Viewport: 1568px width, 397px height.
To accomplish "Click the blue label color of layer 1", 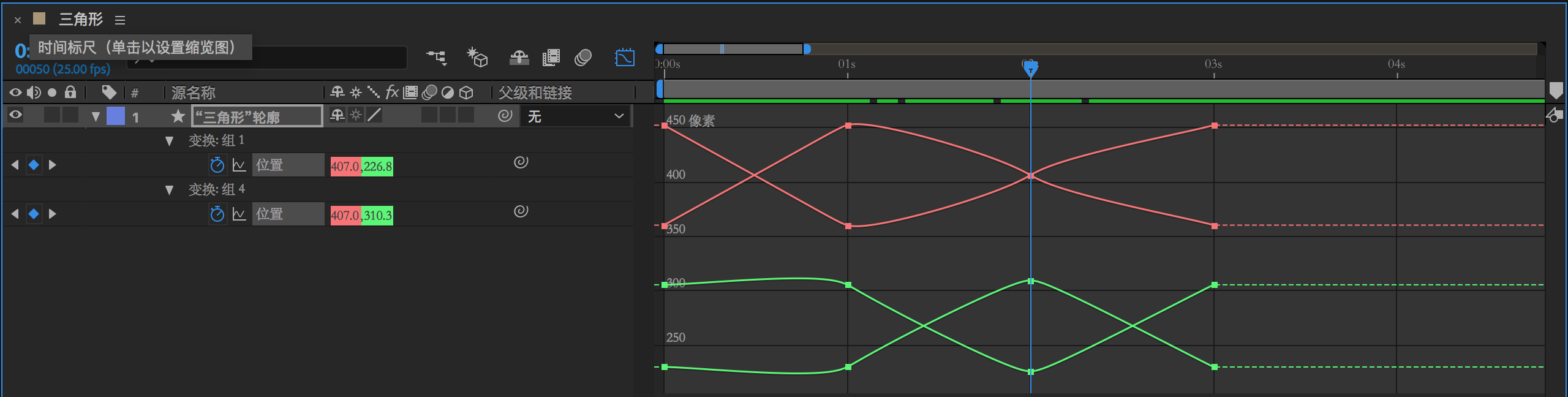I will 115,116.
